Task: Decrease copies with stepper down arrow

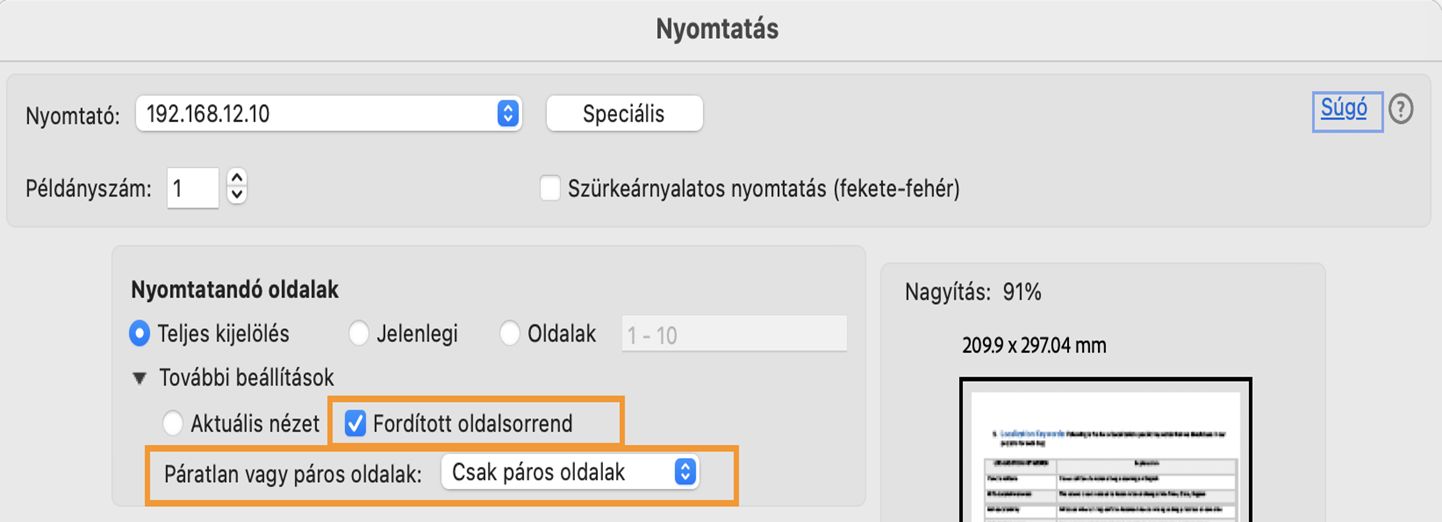Action: tap(237, 195)
